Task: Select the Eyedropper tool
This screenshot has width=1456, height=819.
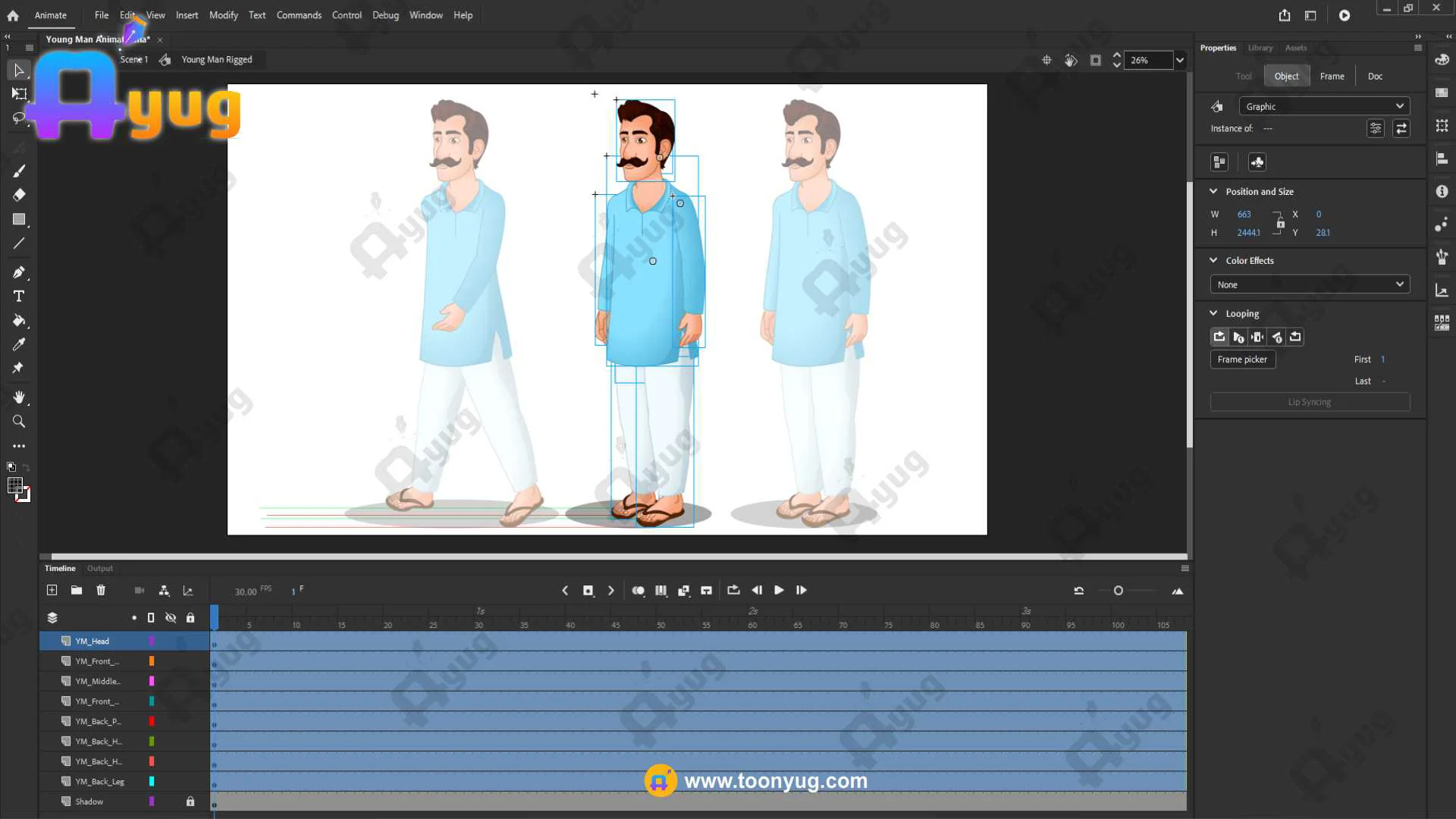Action: point(19,344)
